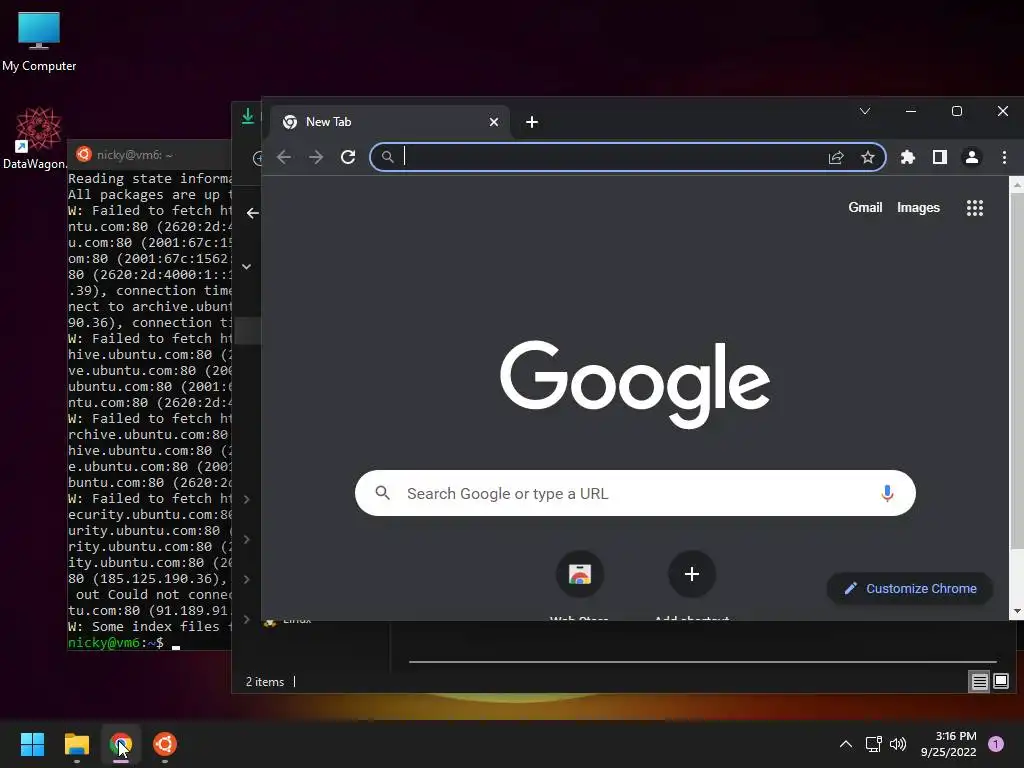Open the Web Store shortcut tile
The width and height of the screenshot is (1024, 768).
[x=580, y=574]
